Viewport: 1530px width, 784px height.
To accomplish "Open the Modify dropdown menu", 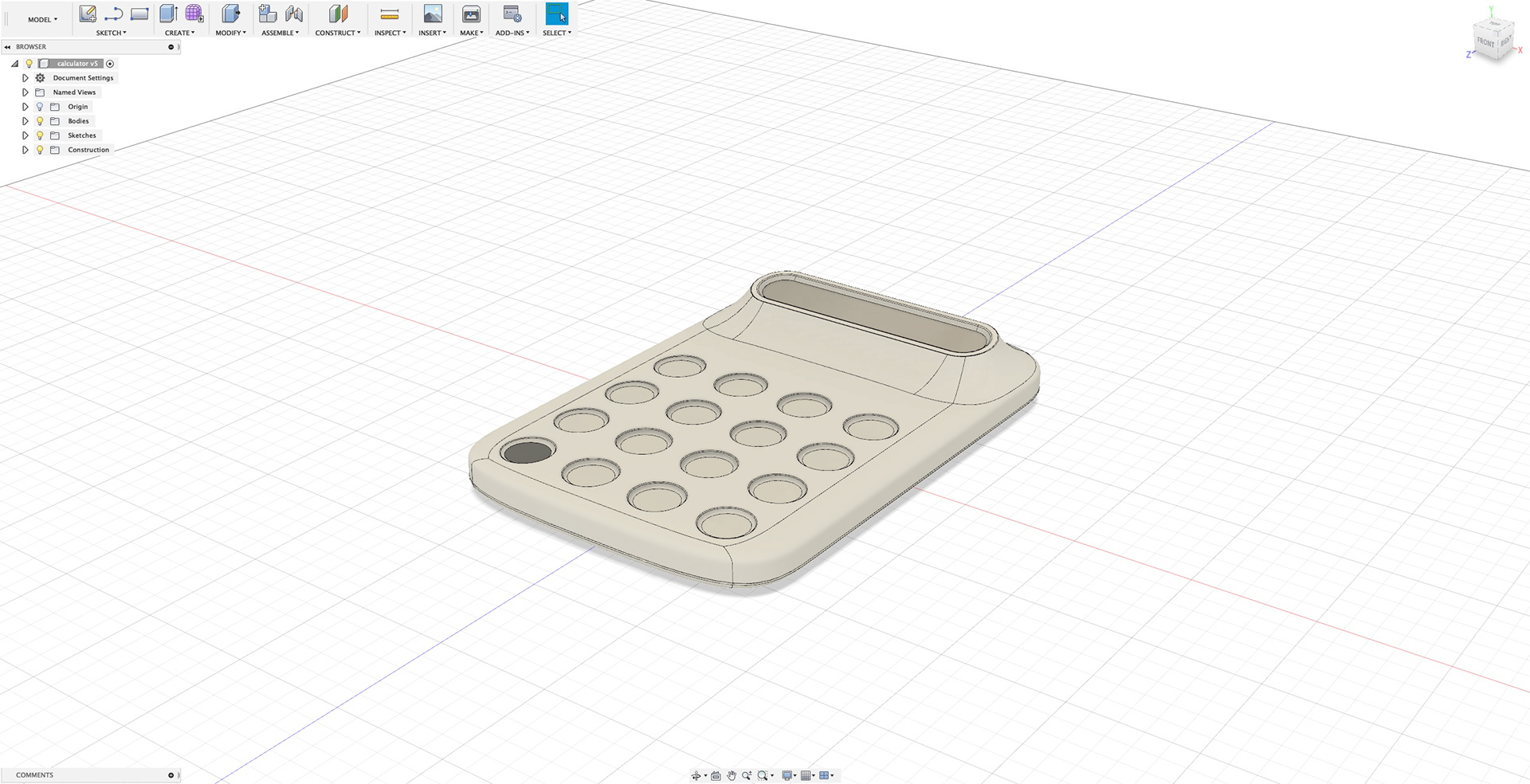I will [230, 33].
